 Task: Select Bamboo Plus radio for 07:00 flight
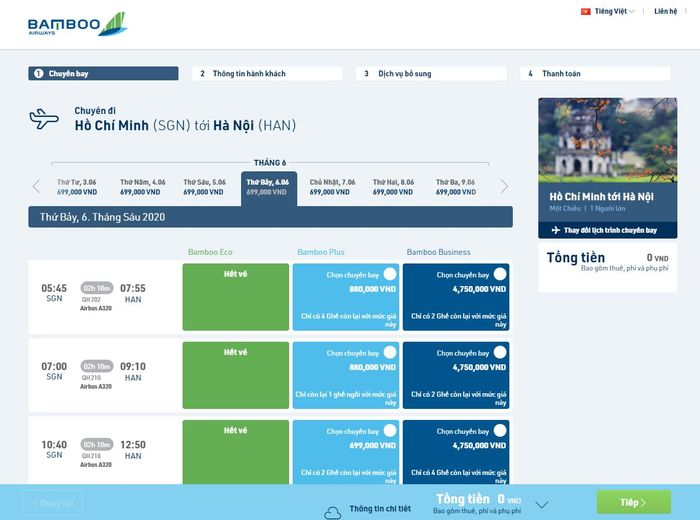390,352
